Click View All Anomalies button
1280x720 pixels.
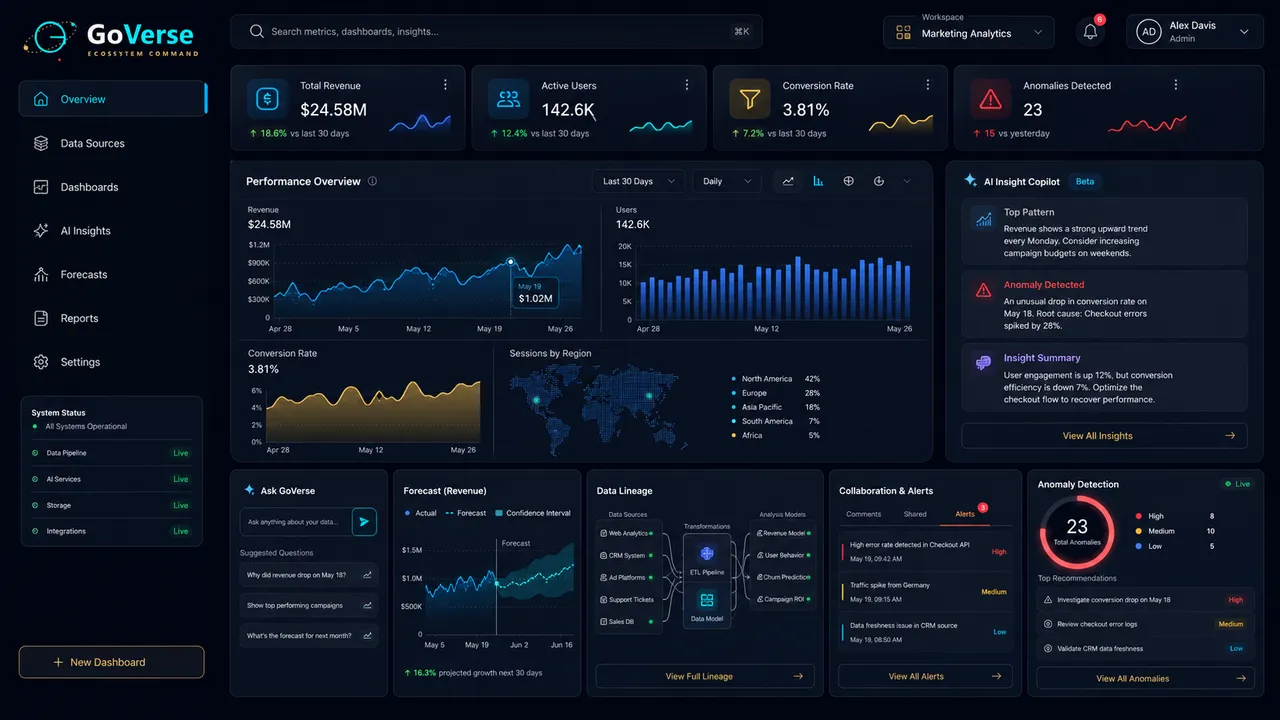(x=1145, y=678)
